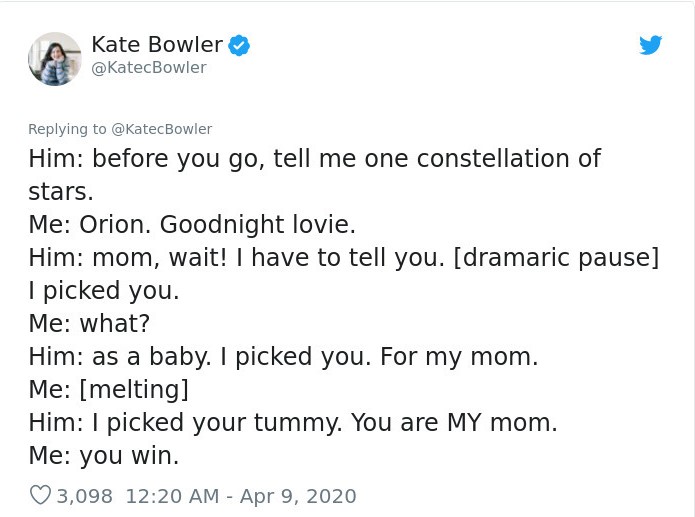Click the standalone "I picked you." line
The height and width of the screenshot is (517, 695).
[104, 290]
